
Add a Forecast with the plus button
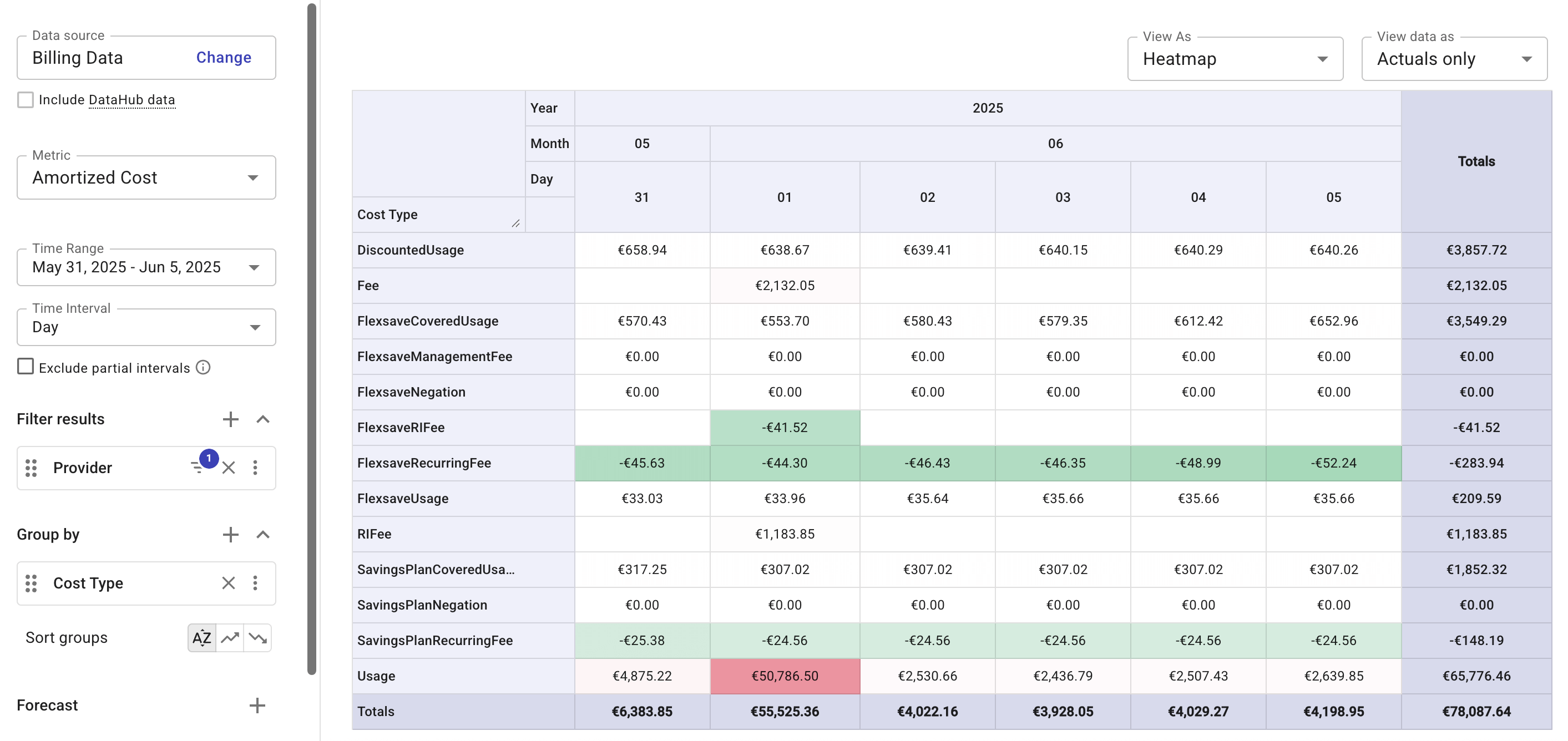coord(257,705)
